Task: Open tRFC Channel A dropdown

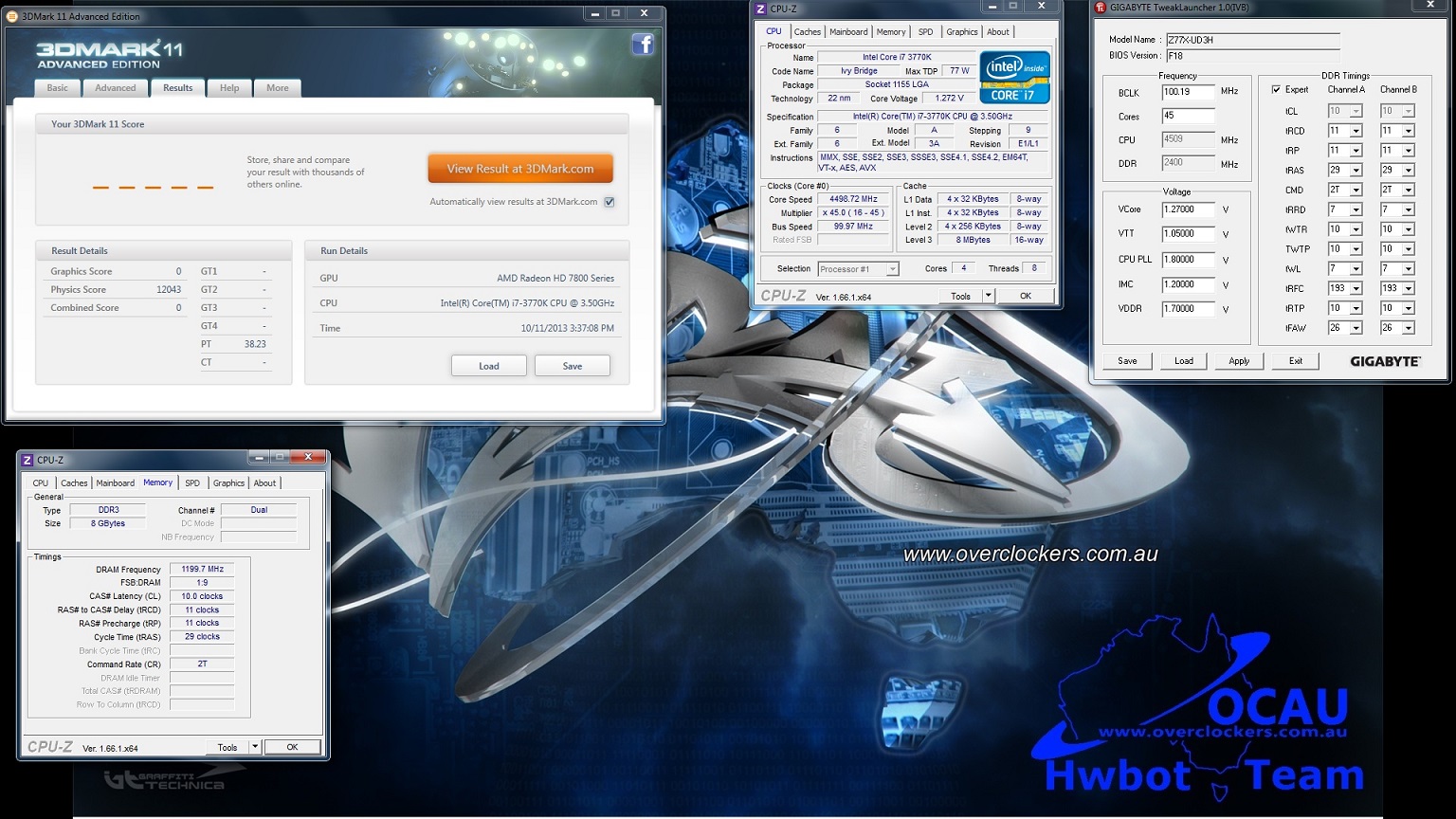Action: click(x=1356, y=289)
